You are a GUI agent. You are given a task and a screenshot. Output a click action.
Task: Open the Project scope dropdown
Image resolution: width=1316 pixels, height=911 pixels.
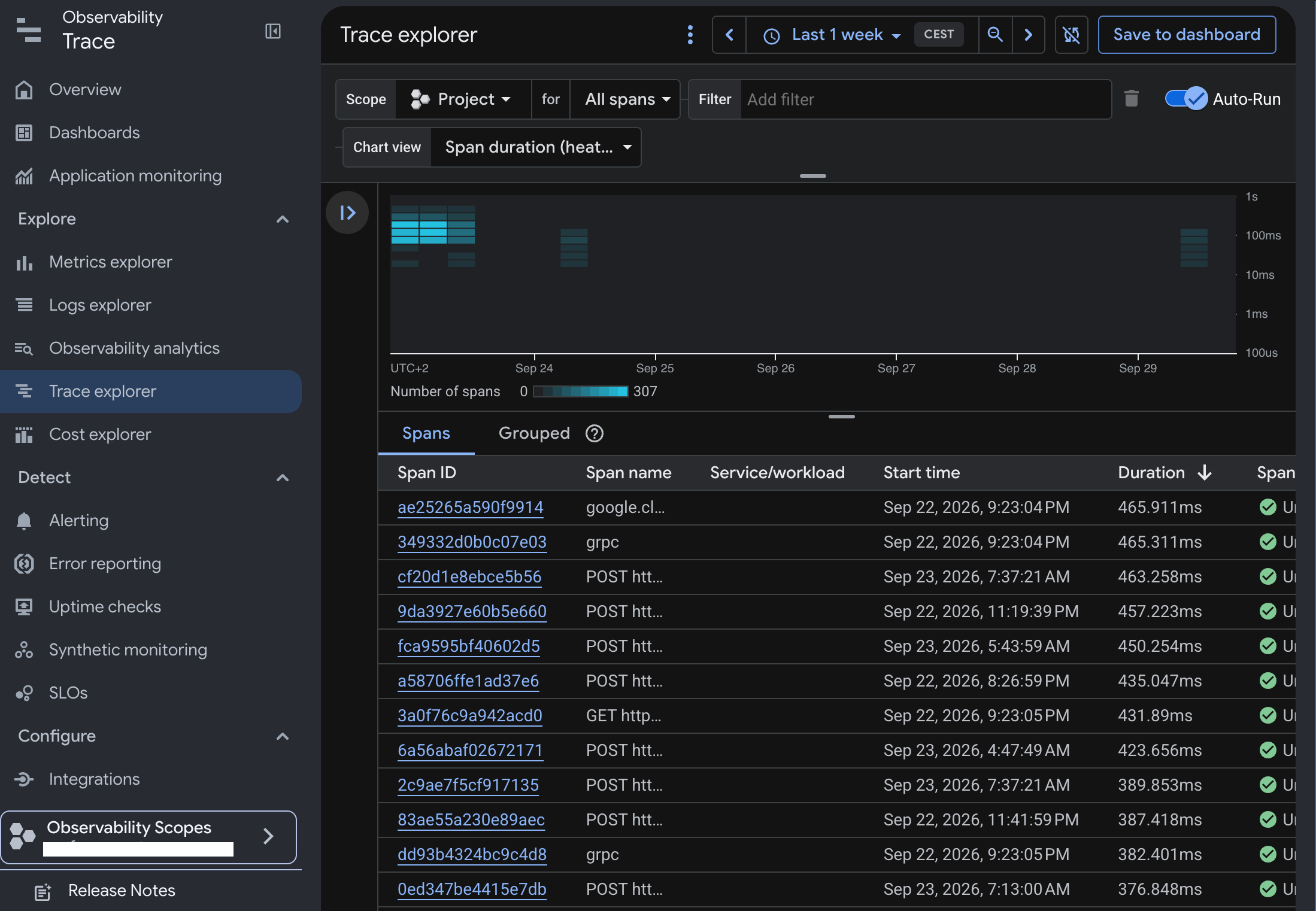click(463, 99)
